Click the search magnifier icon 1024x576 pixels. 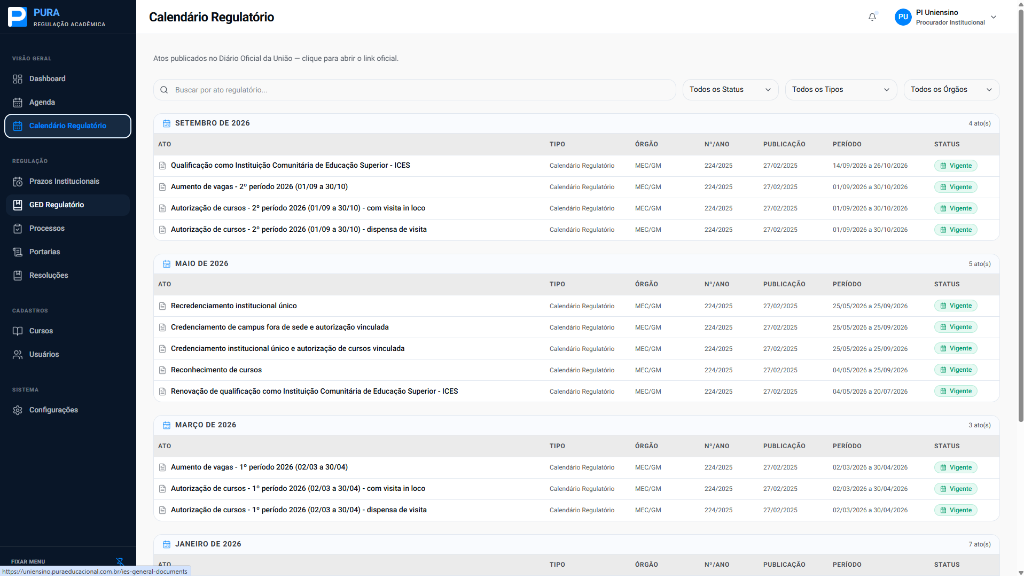[164, 90]
